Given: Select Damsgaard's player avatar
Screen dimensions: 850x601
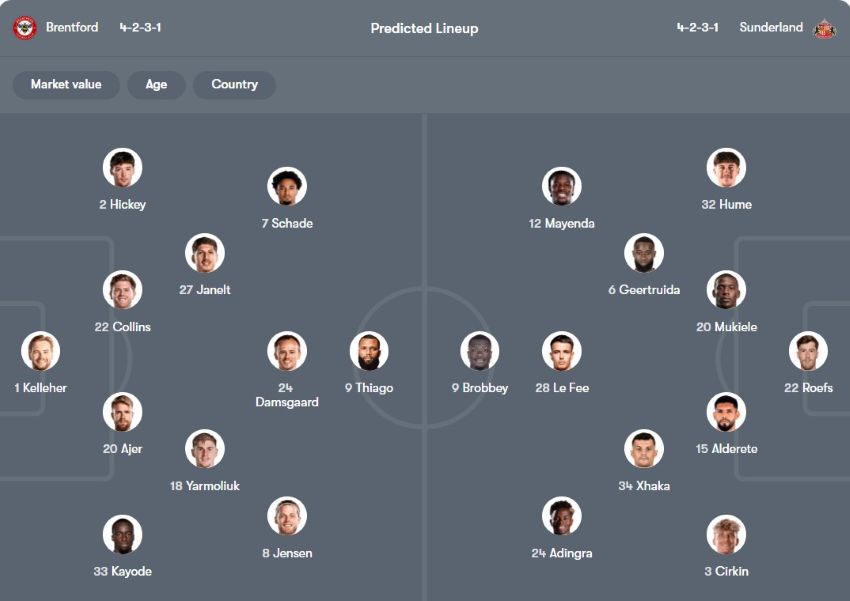Looking at the screenshot, I should pyautogui.click(x=287, y=351).
